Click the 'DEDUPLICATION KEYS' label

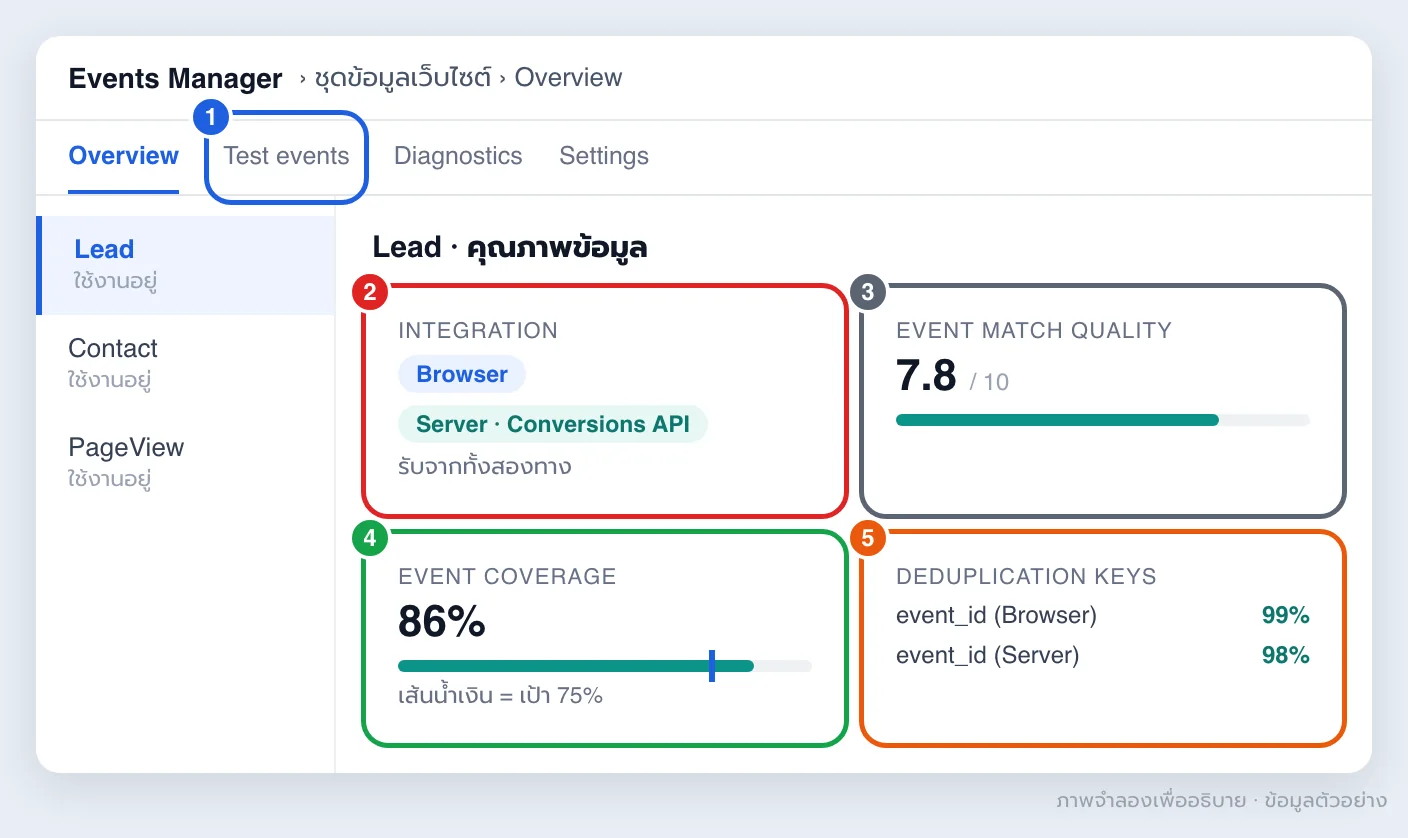[1026, 576]
